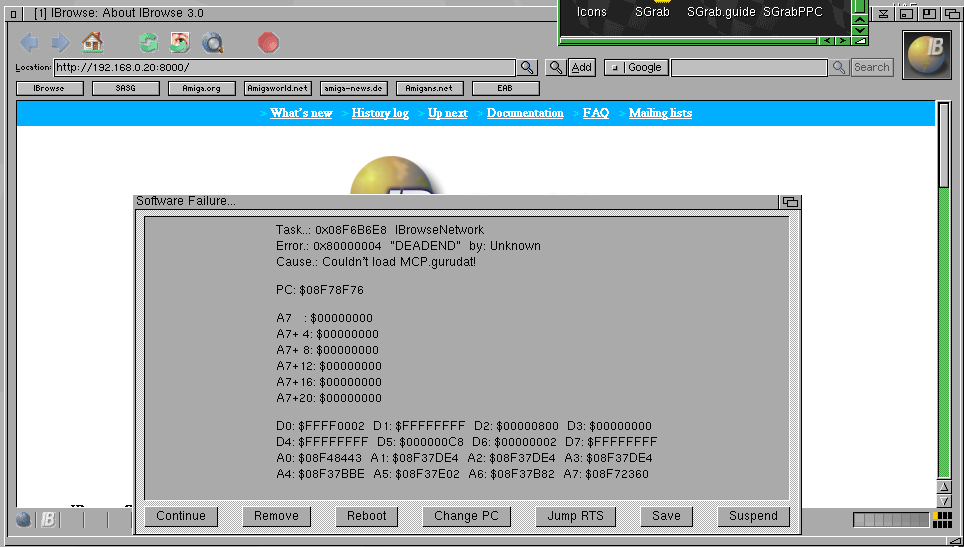
Task: Follow the Documentation link
Action: coord(525,113)
